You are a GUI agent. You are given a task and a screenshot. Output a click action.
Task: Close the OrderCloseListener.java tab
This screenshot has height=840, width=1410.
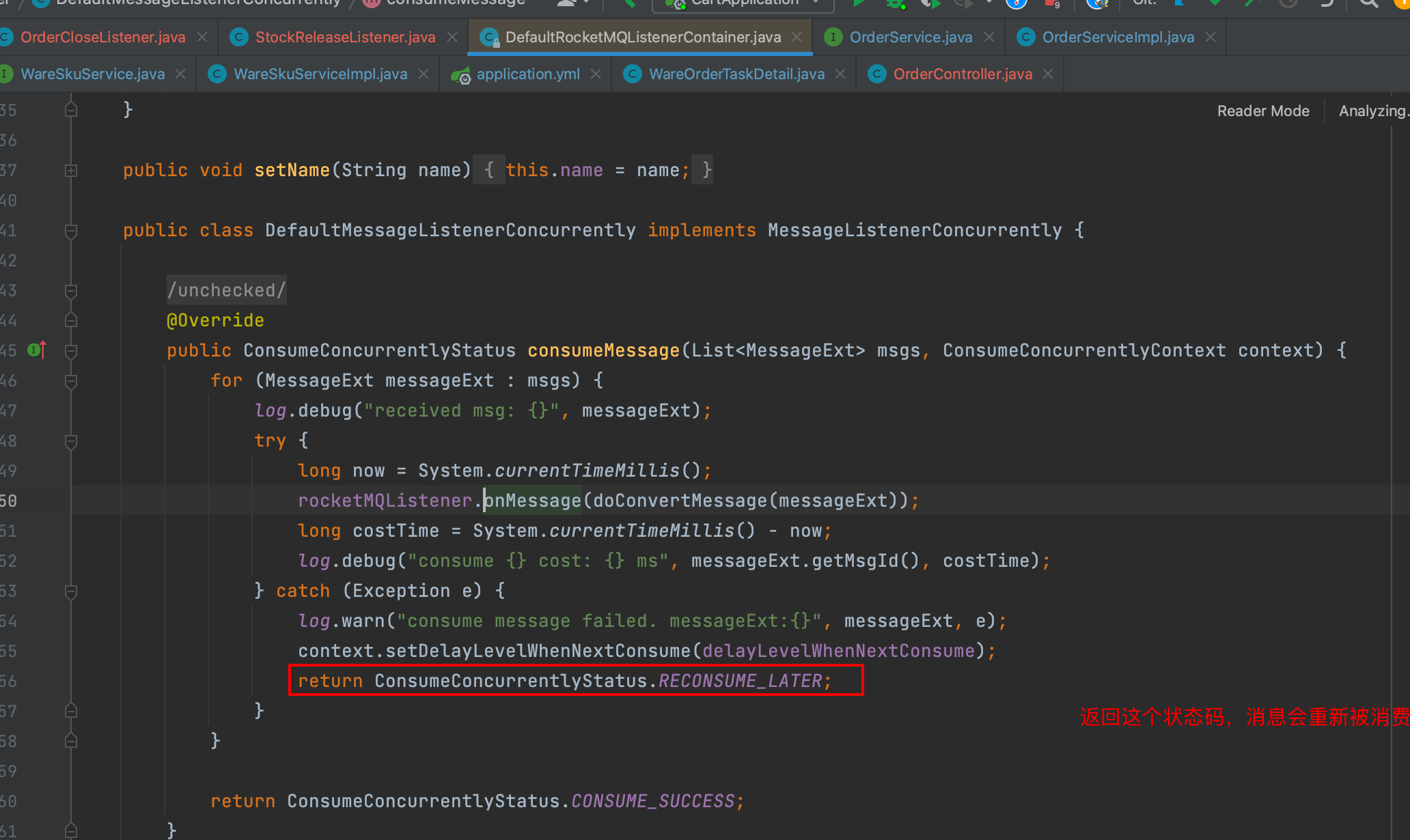[x=202, y=37]
